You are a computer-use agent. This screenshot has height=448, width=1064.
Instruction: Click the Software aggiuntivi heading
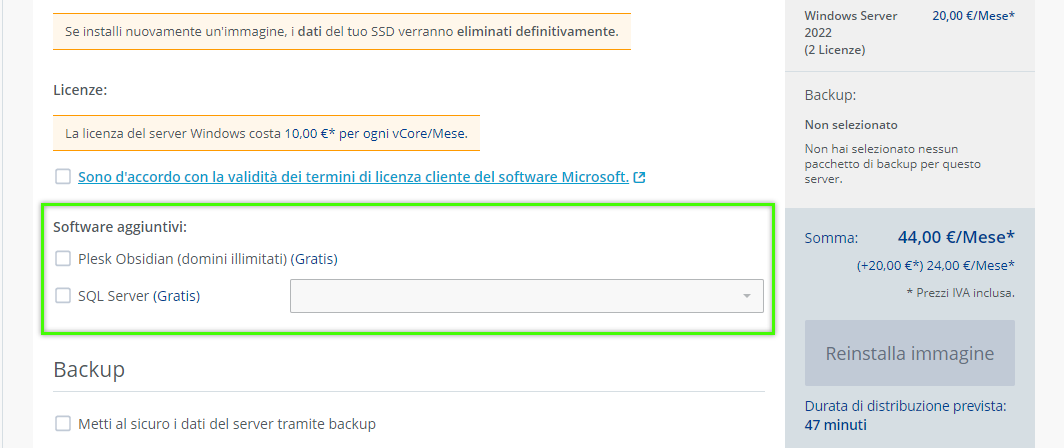[120, 227]
